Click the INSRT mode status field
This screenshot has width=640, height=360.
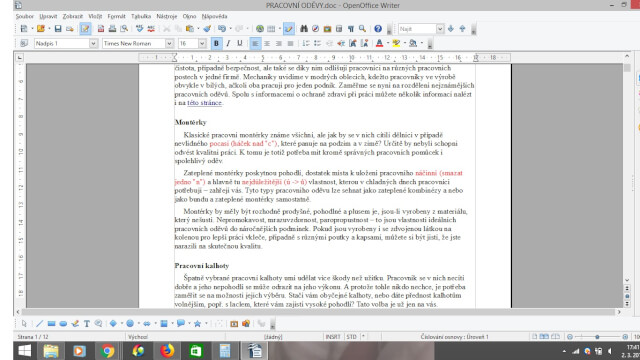click(333, 337)
